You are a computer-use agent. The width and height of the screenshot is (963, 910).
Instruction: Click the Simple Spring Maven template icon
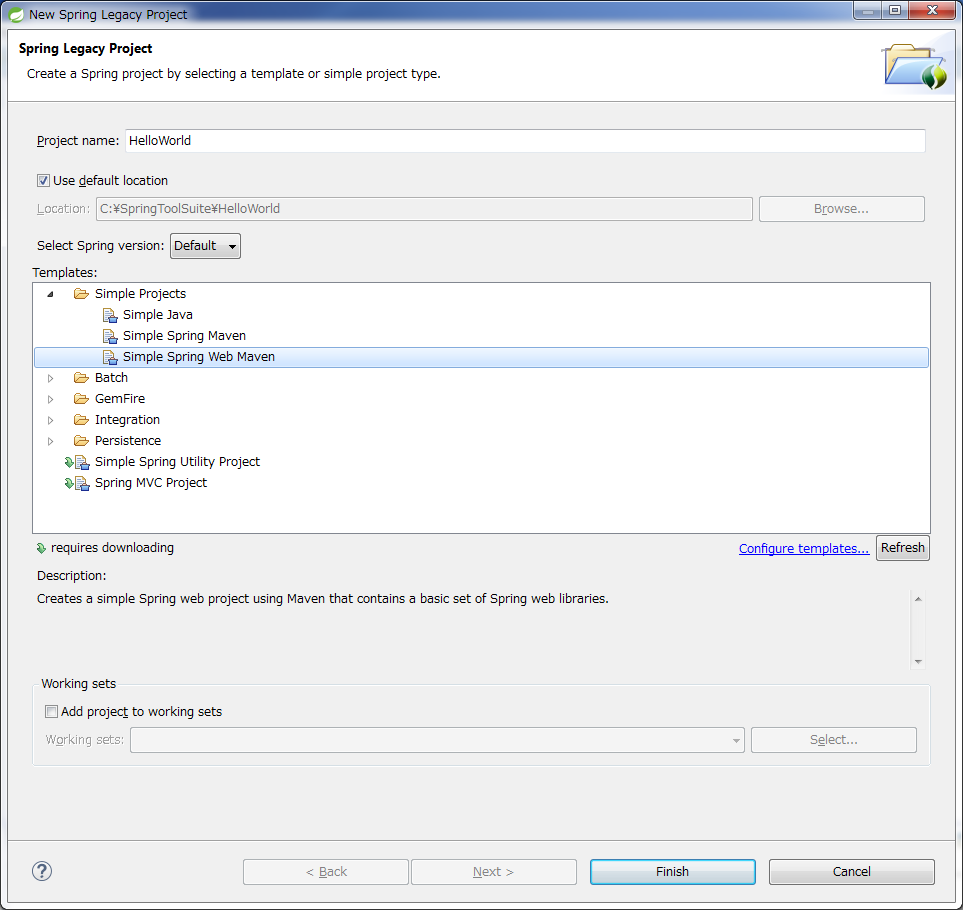click(x=110, y=336)
